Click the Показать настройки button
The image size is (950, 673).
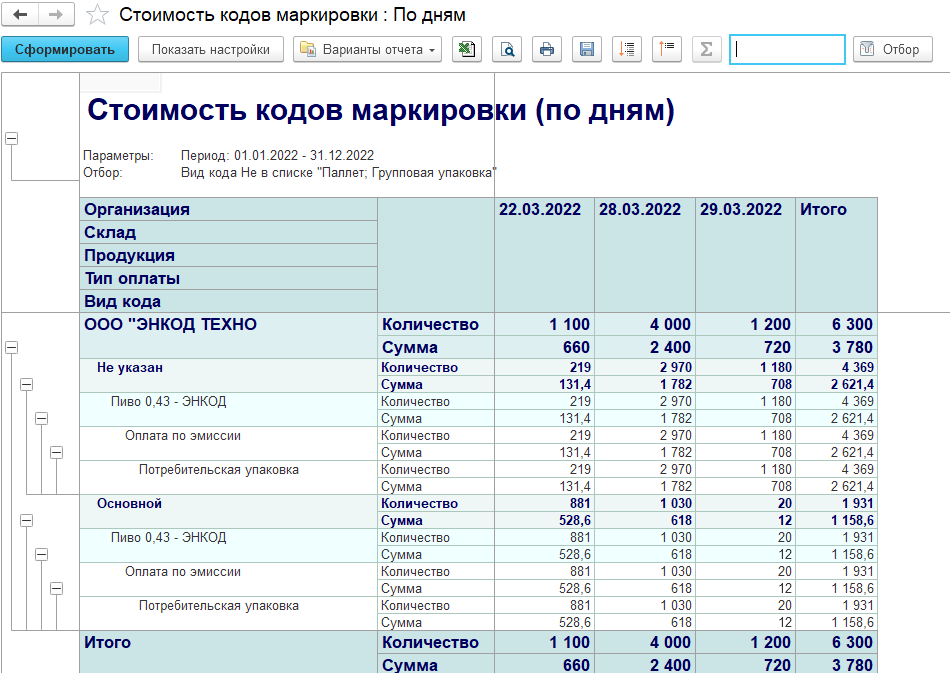(211, 49)
